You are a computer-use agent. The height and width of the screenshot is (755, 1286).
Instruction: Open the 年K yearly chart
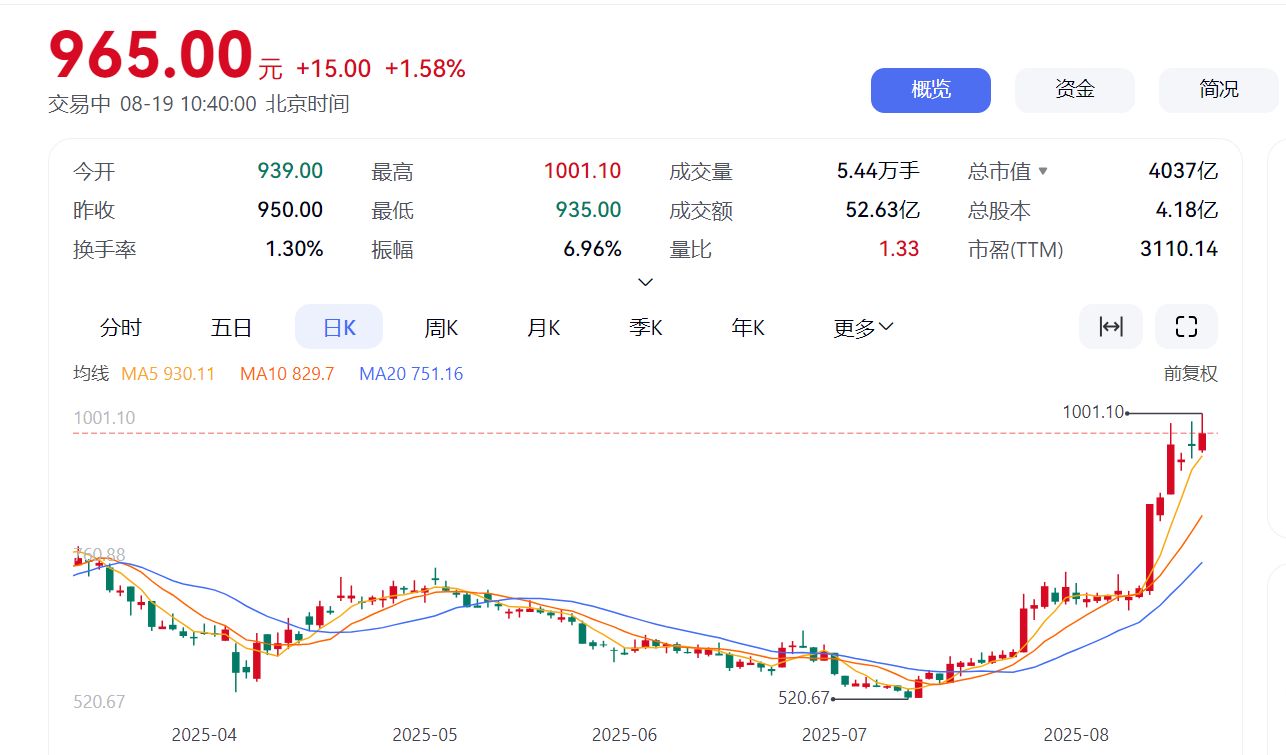(746, 327)
